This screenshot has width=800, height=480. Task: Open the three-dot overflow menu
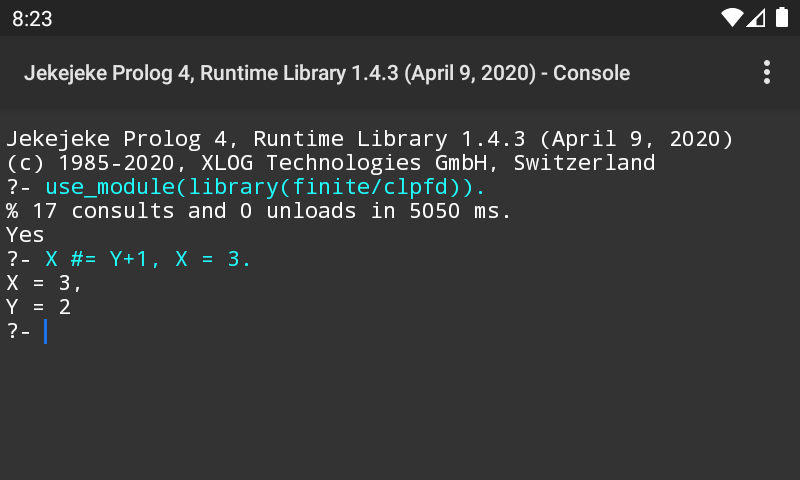click(x=766, y=72)
